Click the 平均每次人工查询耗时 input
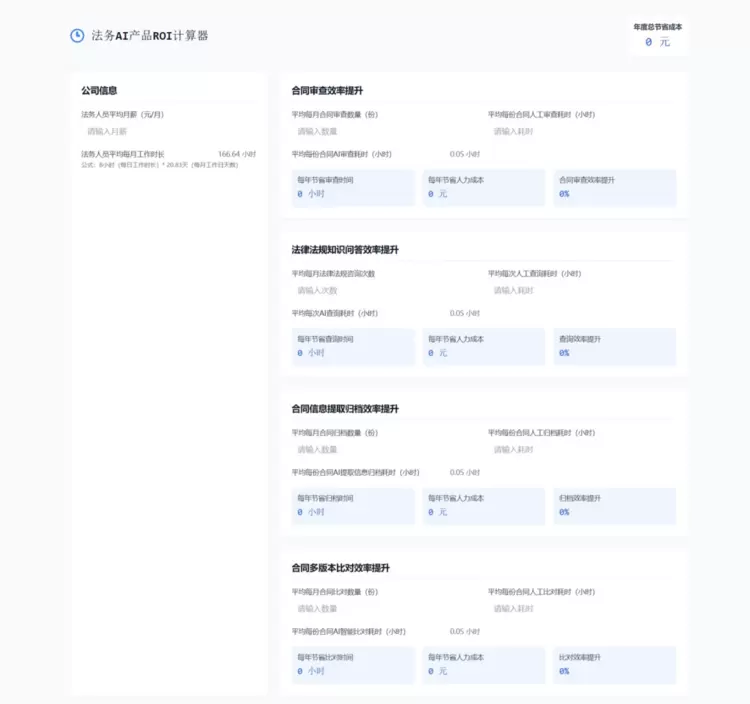 click(580, 290)
